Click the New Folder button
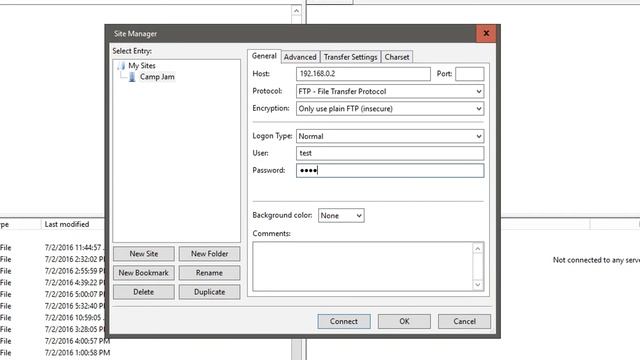The width and height of the screenshot is (640, 360). click(x=209, y=254)
